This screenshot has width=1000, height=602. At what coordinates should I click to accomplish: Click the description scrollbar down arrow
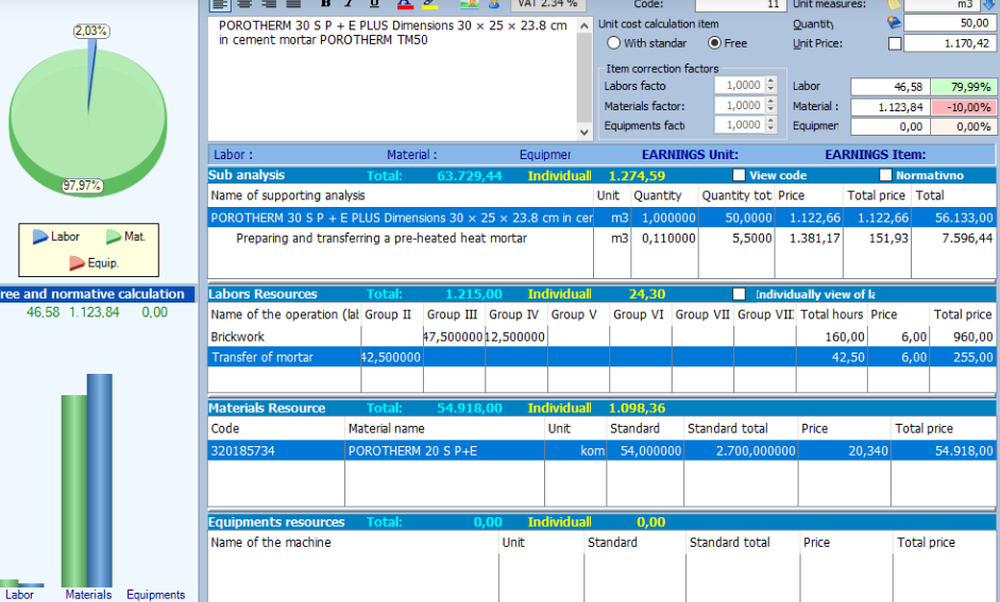click(x=584, y=133)
